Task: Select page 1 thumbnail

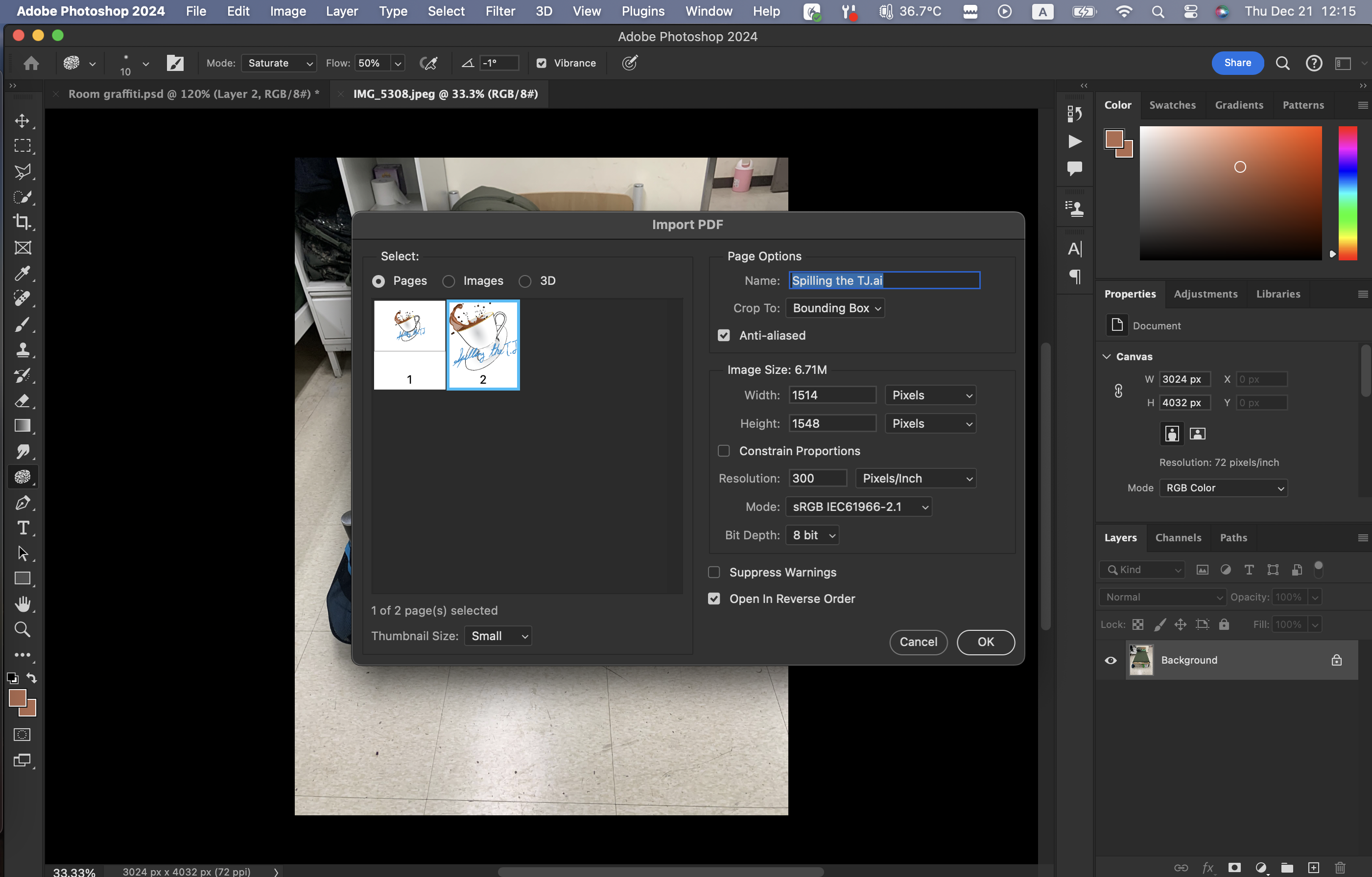Action: click(x=409, y=345)
